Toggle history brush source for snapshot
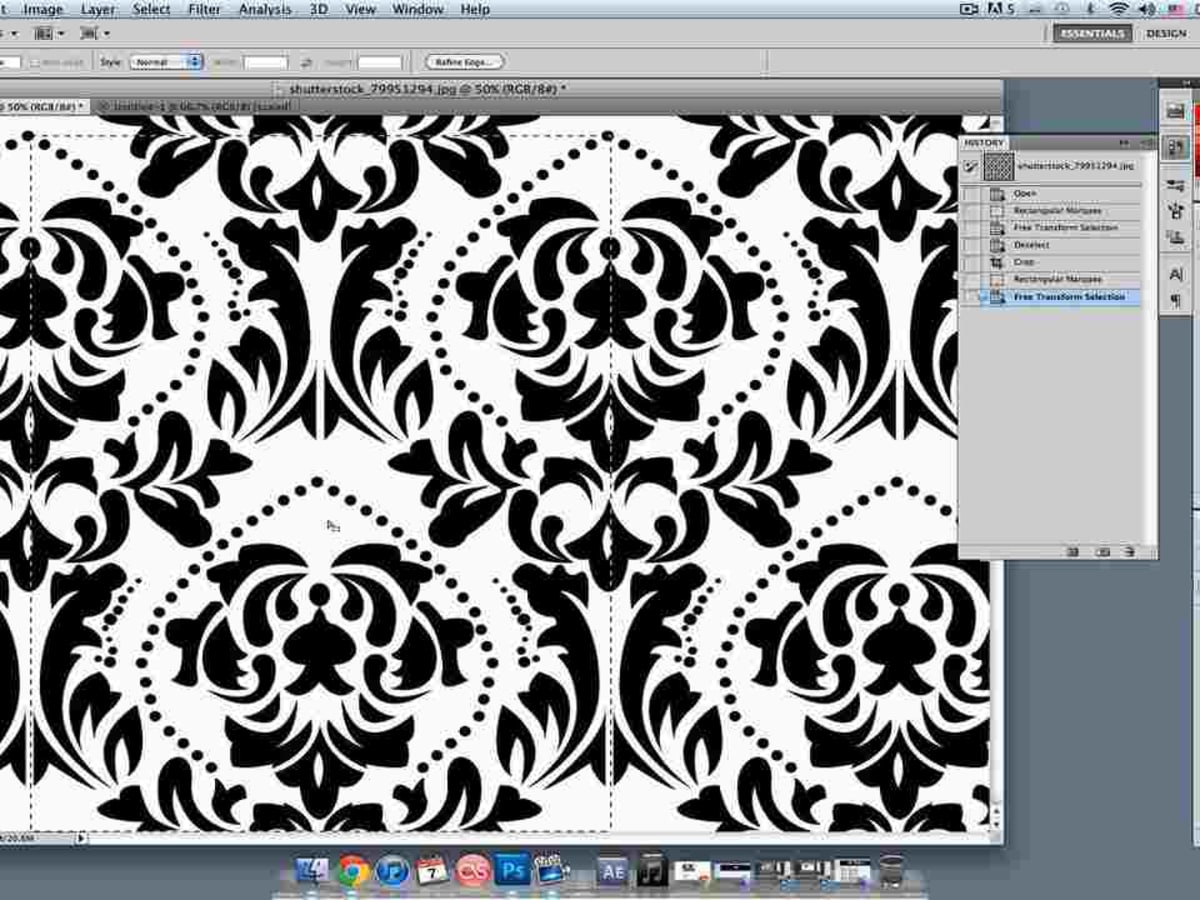This screenshot has width=1200, height=900. tap(970, 167)
